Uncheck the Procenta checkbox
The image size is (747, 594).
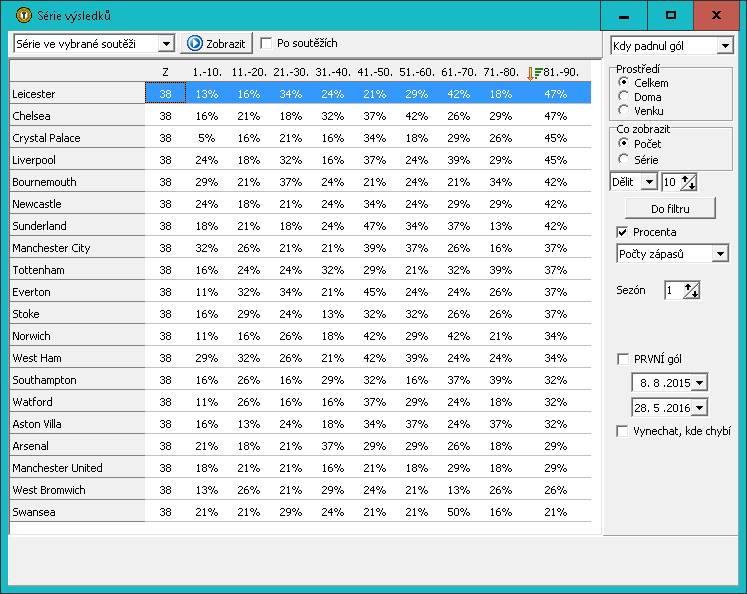coord(622,232)
